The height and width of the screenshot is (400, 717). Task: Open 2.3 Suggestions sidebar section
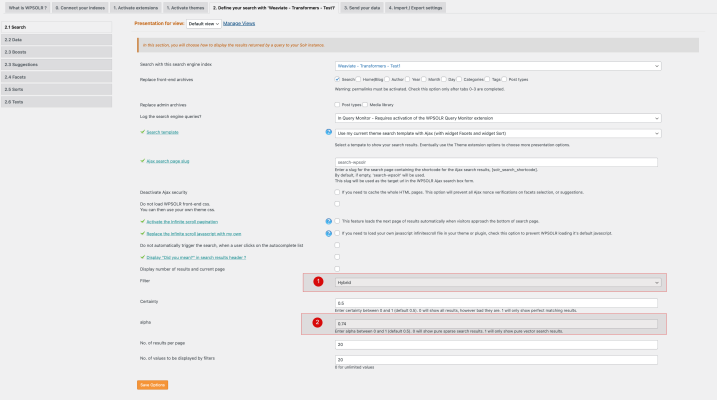point(56,64)
